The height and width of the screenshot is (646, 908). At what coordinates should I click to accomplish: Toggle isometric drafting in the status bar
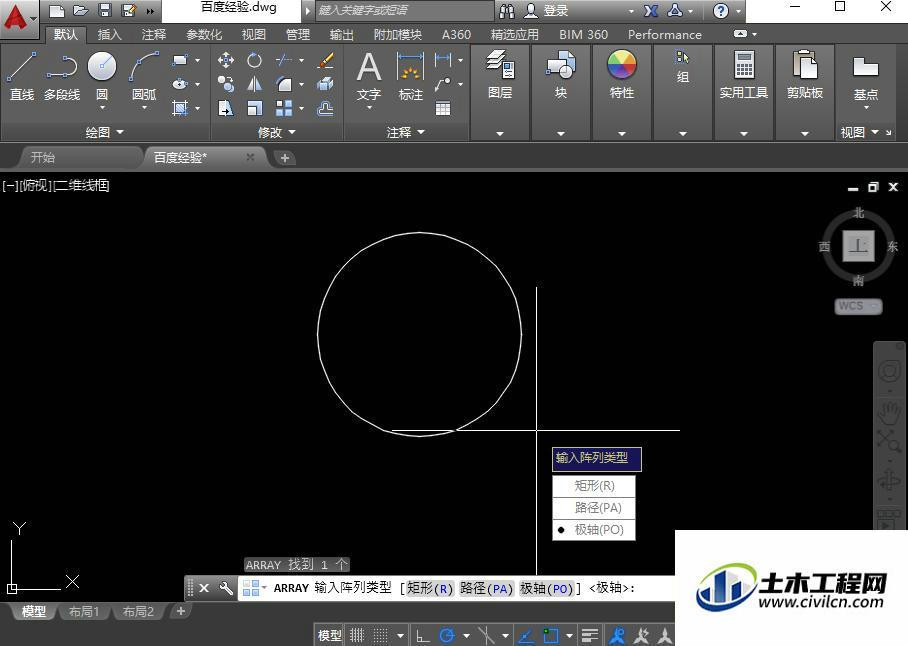[486, 636]
